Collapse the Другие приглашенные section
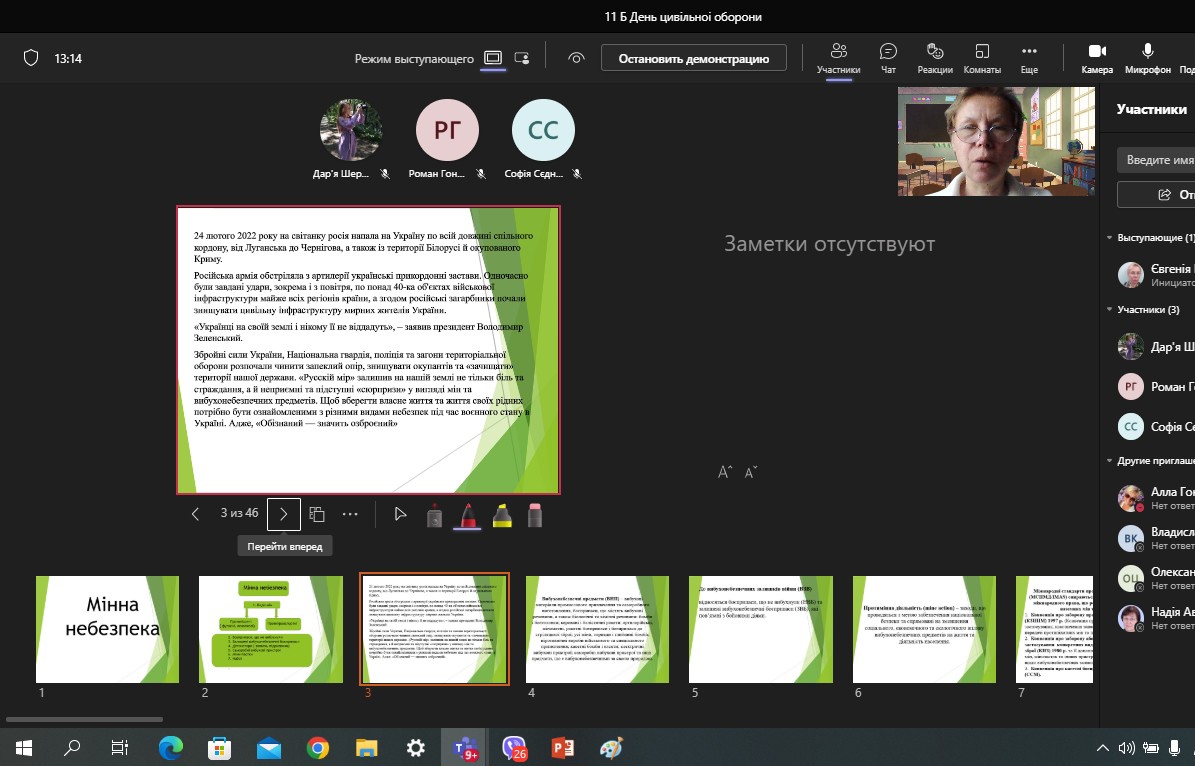 click(1110, 461)
